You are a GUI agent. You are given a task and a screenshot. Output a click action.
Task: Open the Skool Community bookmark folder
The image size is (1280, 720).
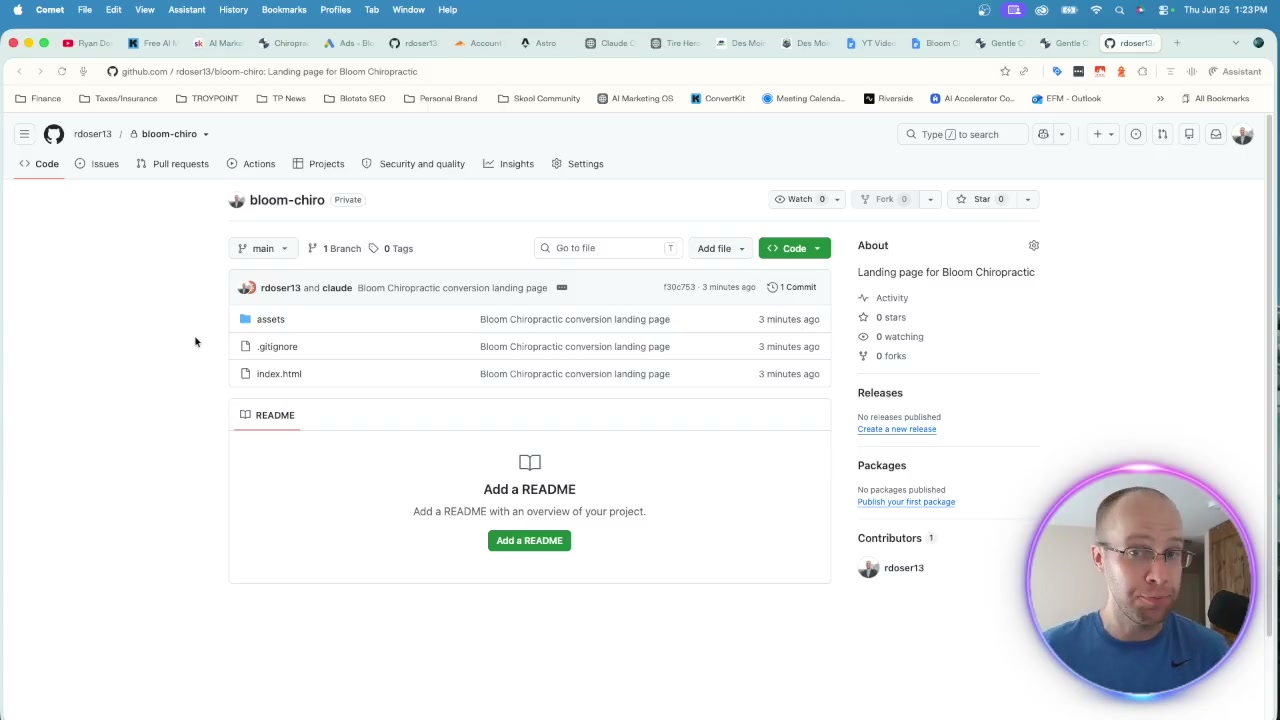pyautogui.click(x=538, y=98)
